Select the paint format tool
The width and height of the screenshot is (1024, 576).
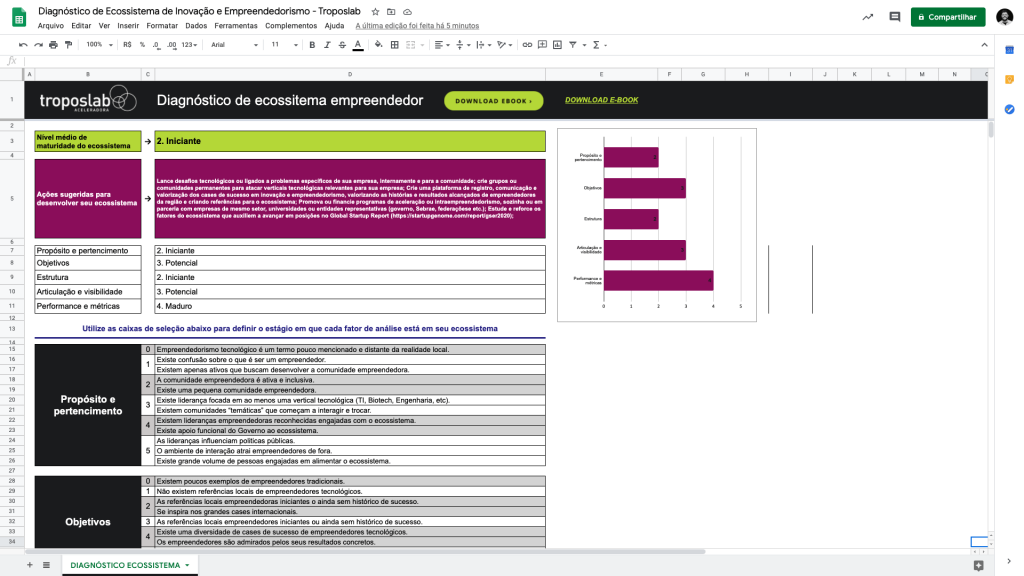coord(68,45)
